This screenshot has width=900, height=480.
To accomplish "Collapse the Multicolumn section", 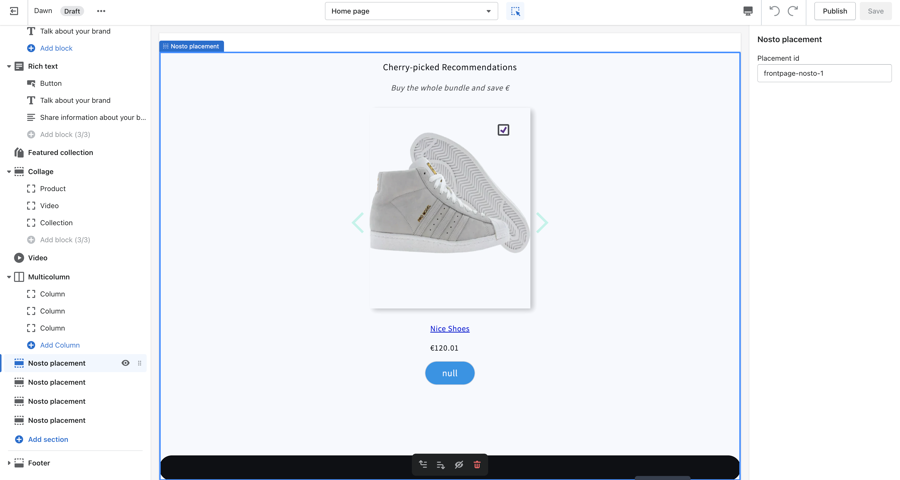I will coord(9,277).
